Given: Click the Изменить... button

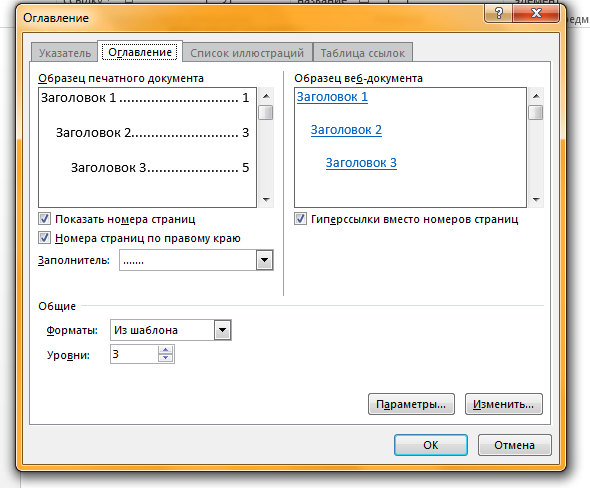Looking at the screenshot, I should (x=504, y=404).
